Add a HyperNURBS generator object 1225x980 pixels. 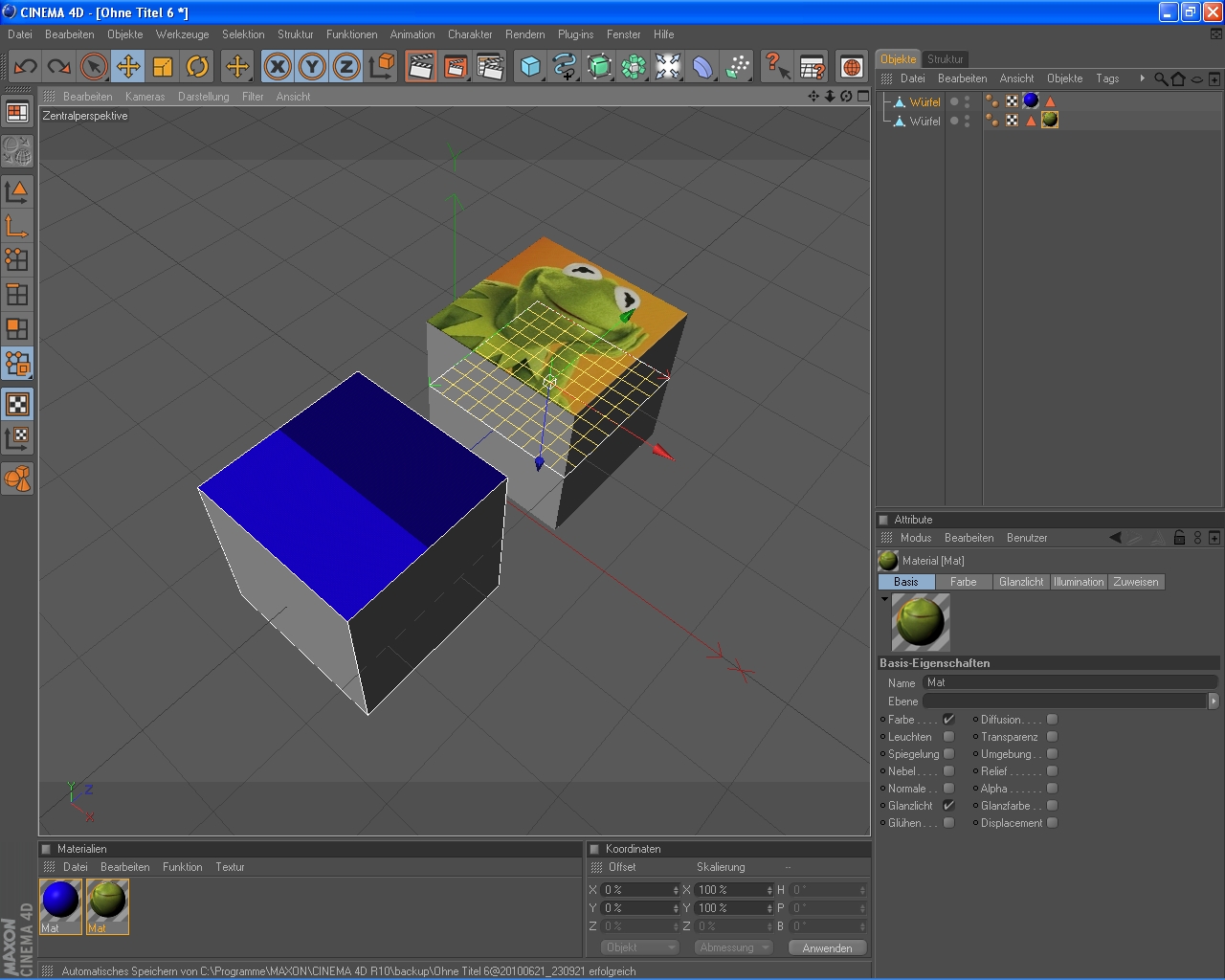(599, 66)
